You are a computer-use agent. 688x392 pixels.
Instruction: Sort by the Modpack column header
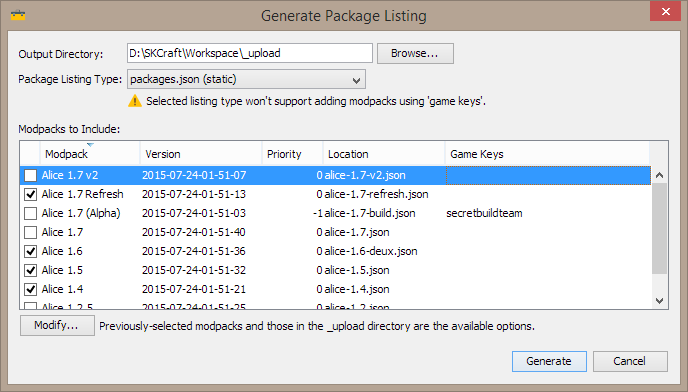click(90, 154)
